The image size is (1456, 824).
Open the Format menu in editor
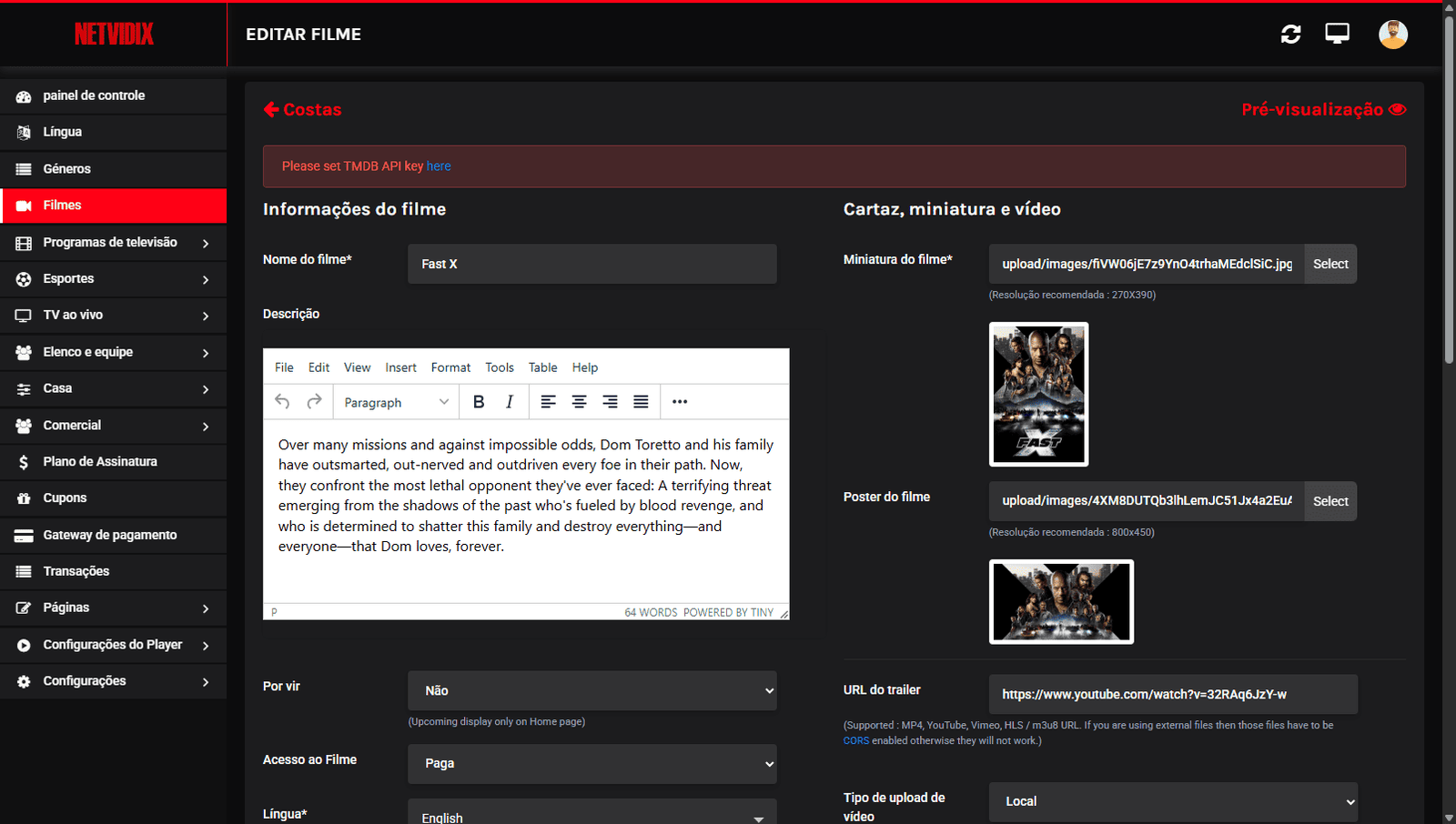[450, 367]
